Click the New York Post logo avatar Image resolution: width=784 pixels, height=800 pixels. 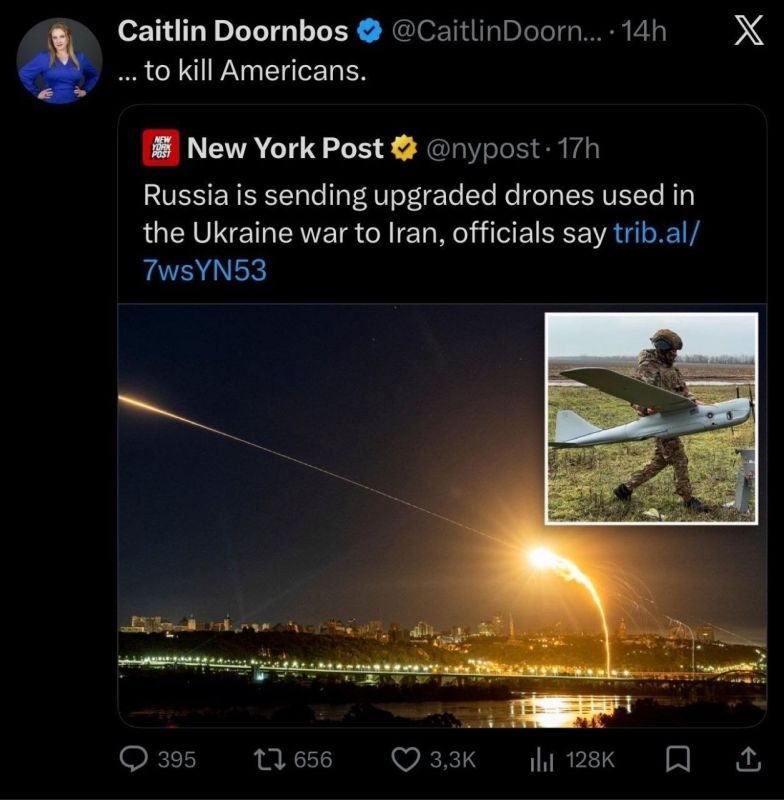(x=162, y=147)
